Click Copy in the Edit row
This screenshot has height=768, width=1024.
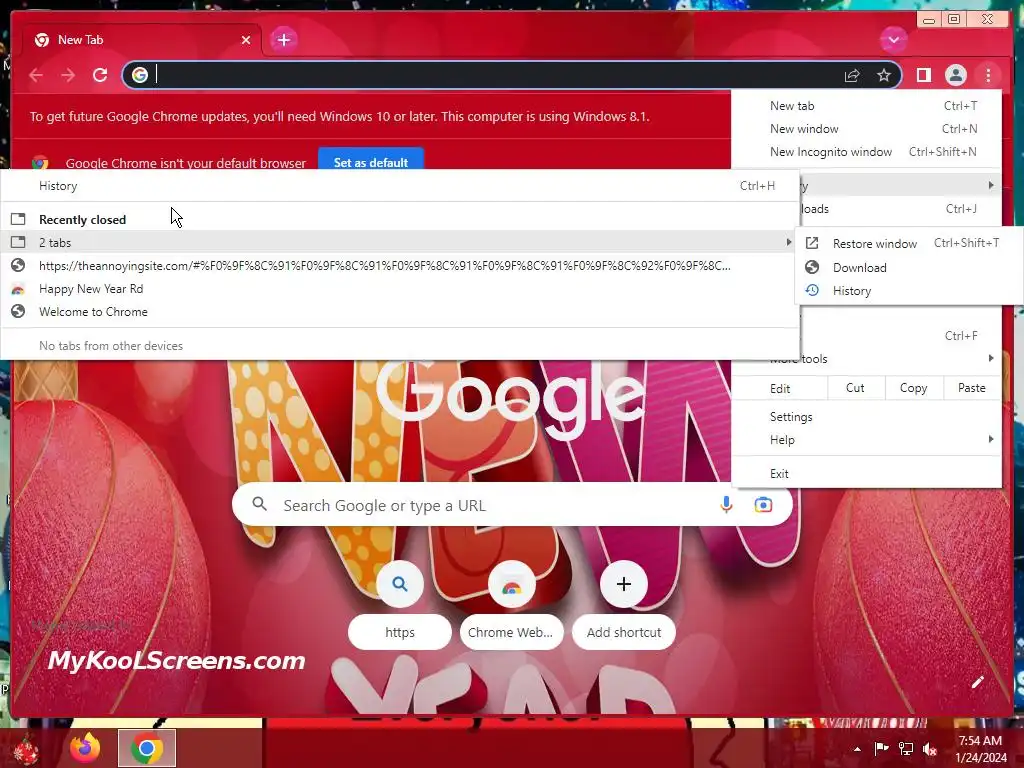(x=913, y=388)
